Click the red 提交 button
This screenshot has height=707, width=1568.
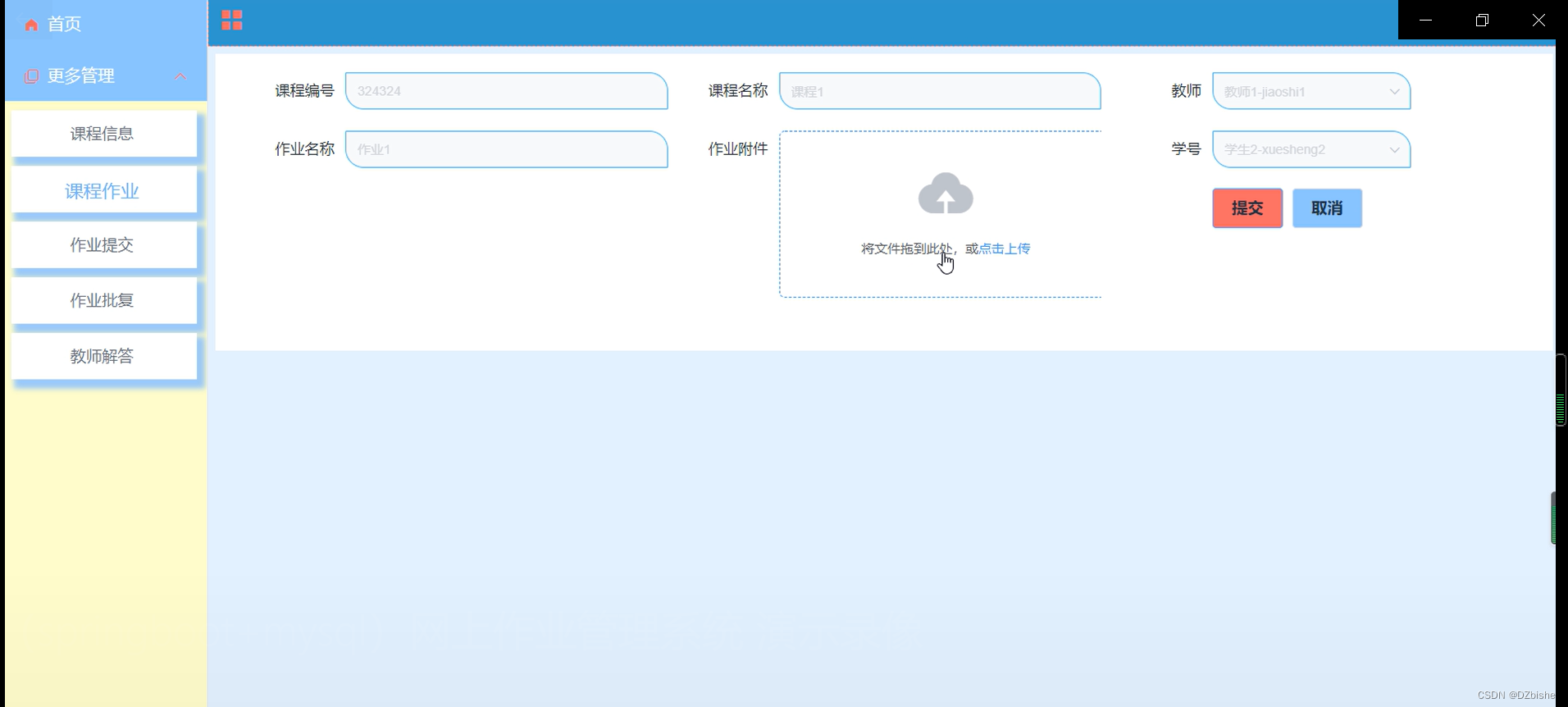click(1247, 208)
